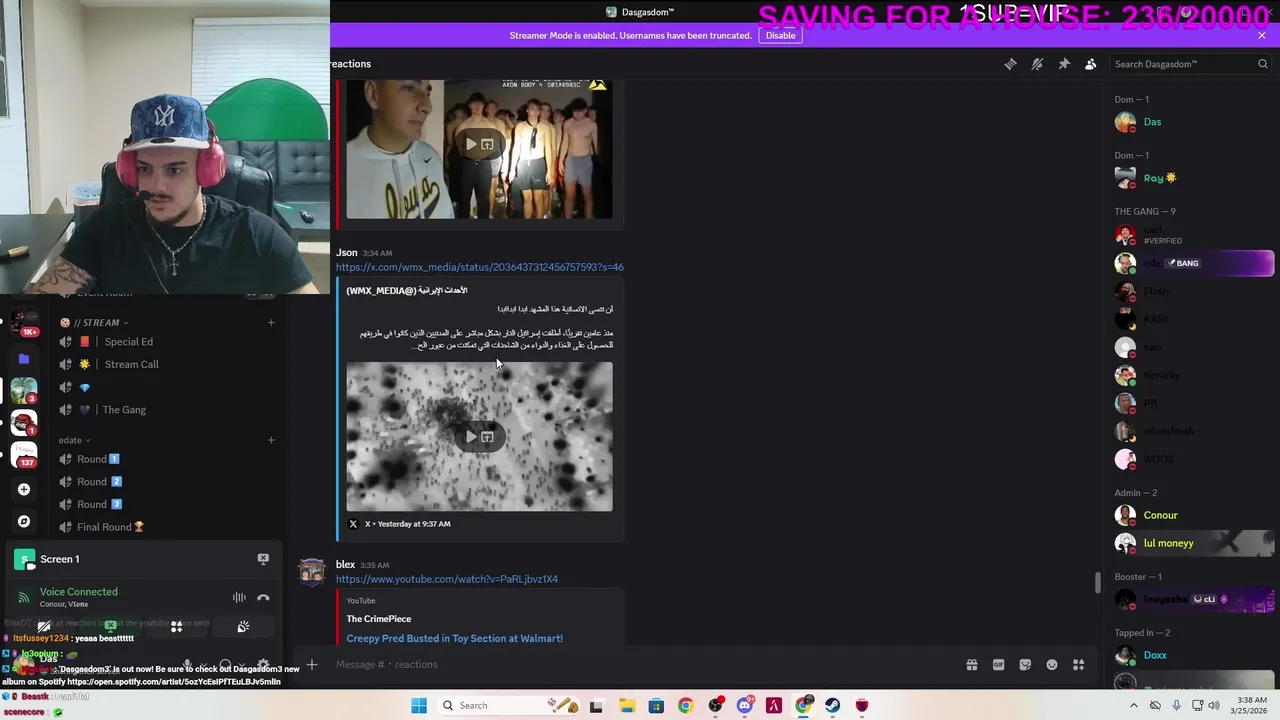The height and width of the screenshot is (720, 1280).
Task: Open Discord from the taskbar
Action: [744, 705]
